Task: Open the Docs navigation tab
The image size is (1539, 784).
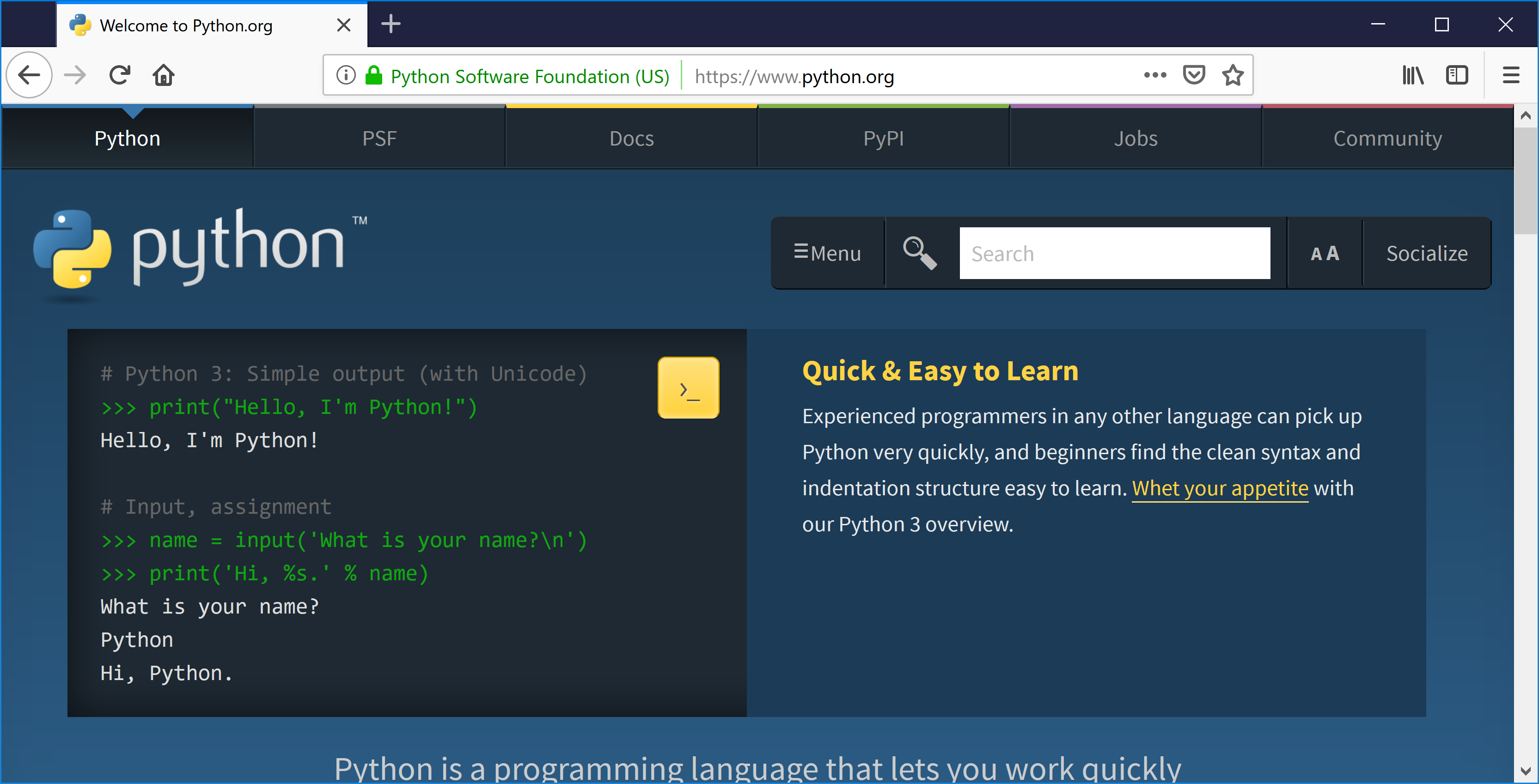Action: [x=631, y=138]
